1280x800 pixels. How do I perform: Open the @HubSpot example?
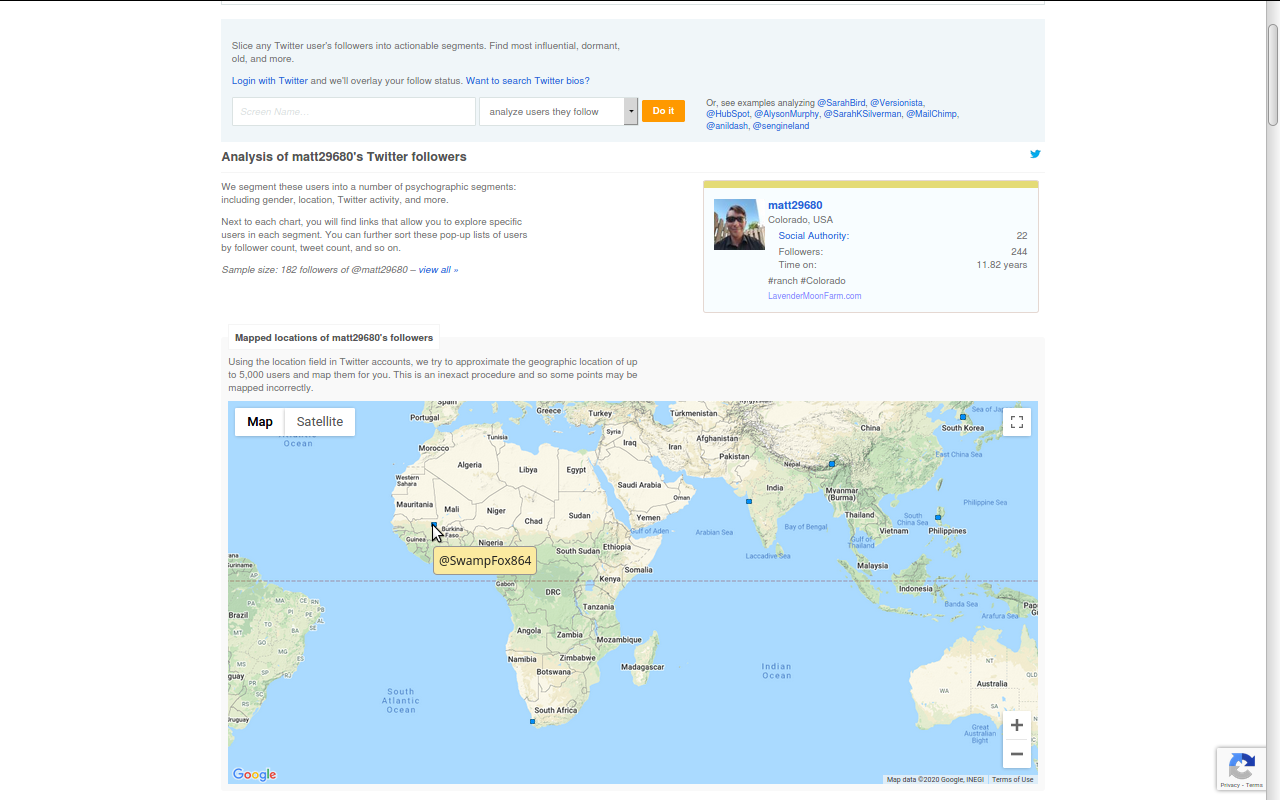pyautogui.click(x=727, y=114)
